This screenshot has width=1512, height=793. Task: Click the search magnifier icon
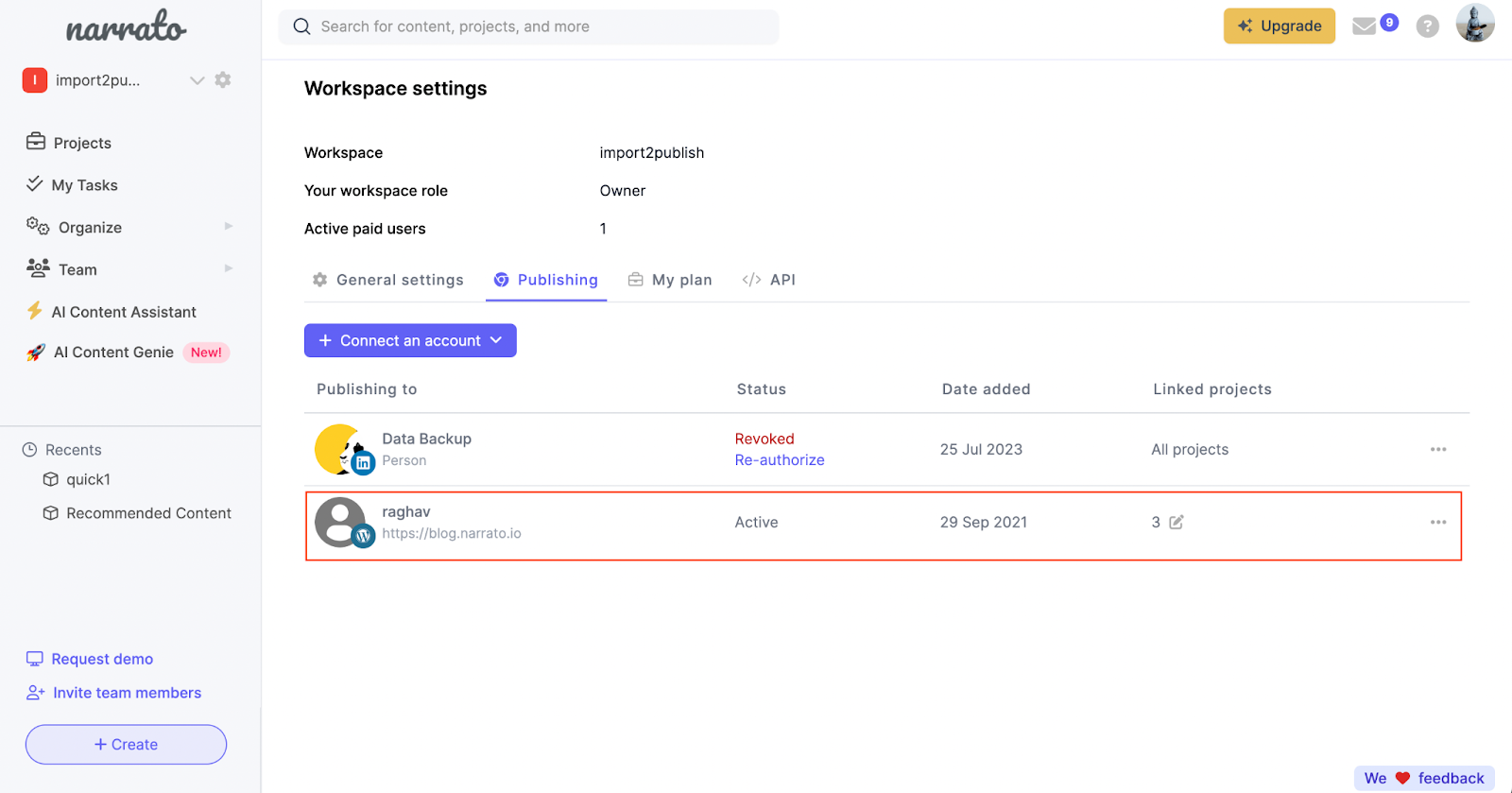[x=301, y=26]
